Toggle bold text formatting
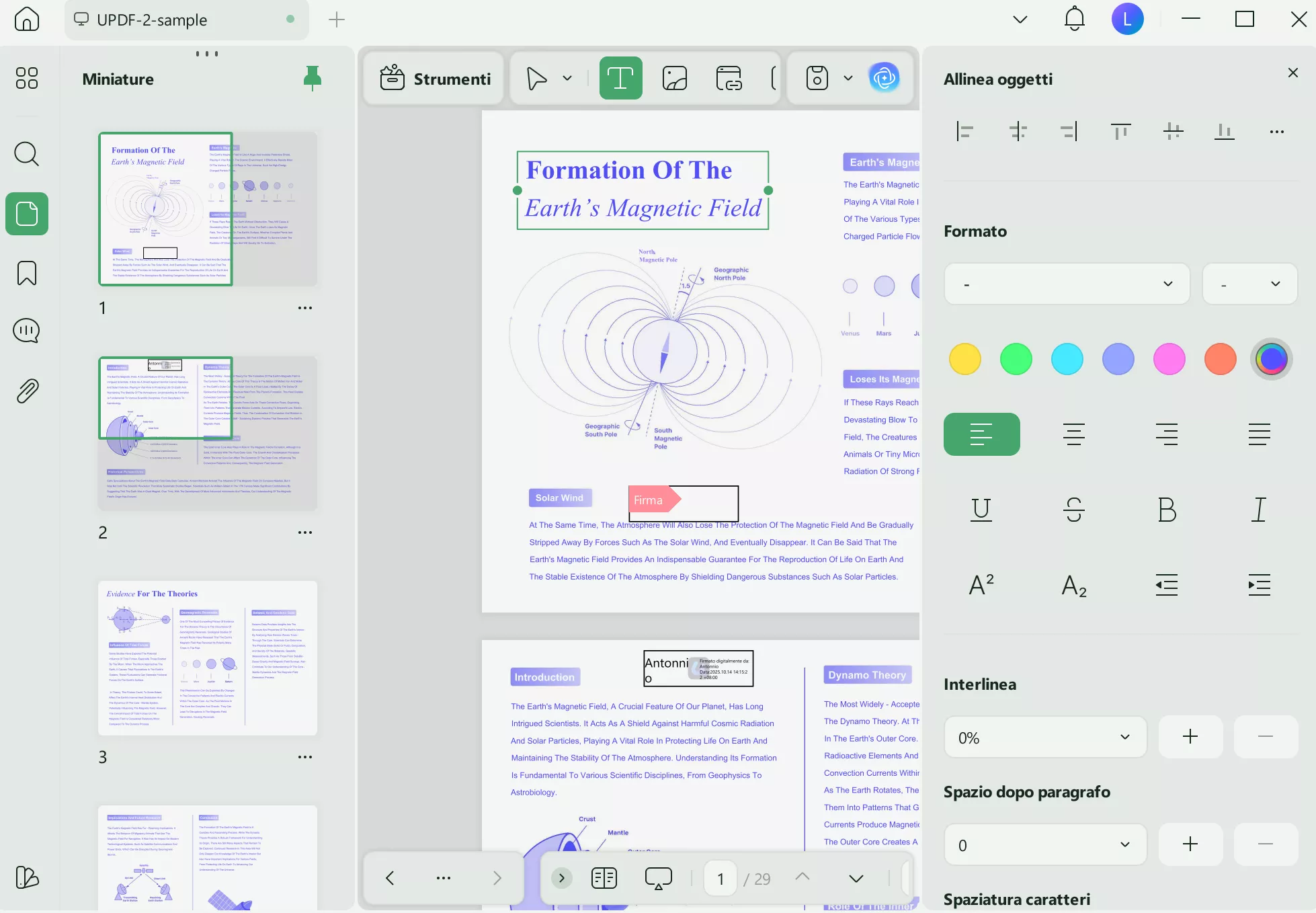This screenshot has width=1316, height=913. point(1167,510)
